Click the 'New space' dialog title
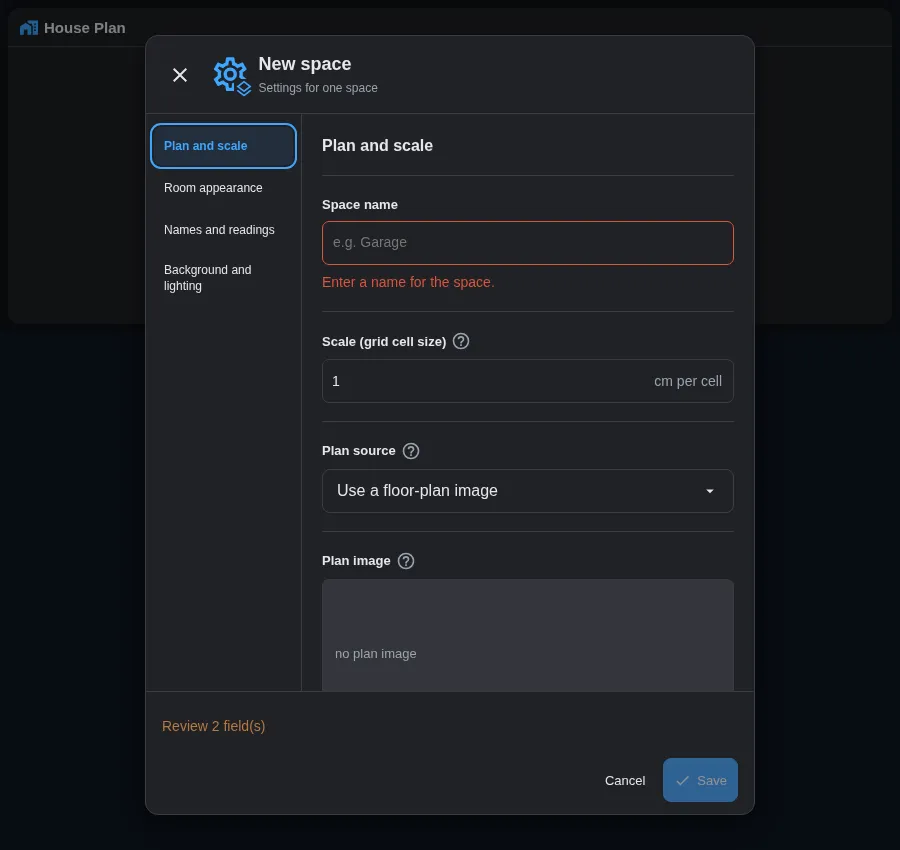Viewport: 900px width, 850px height. [305, 64]
